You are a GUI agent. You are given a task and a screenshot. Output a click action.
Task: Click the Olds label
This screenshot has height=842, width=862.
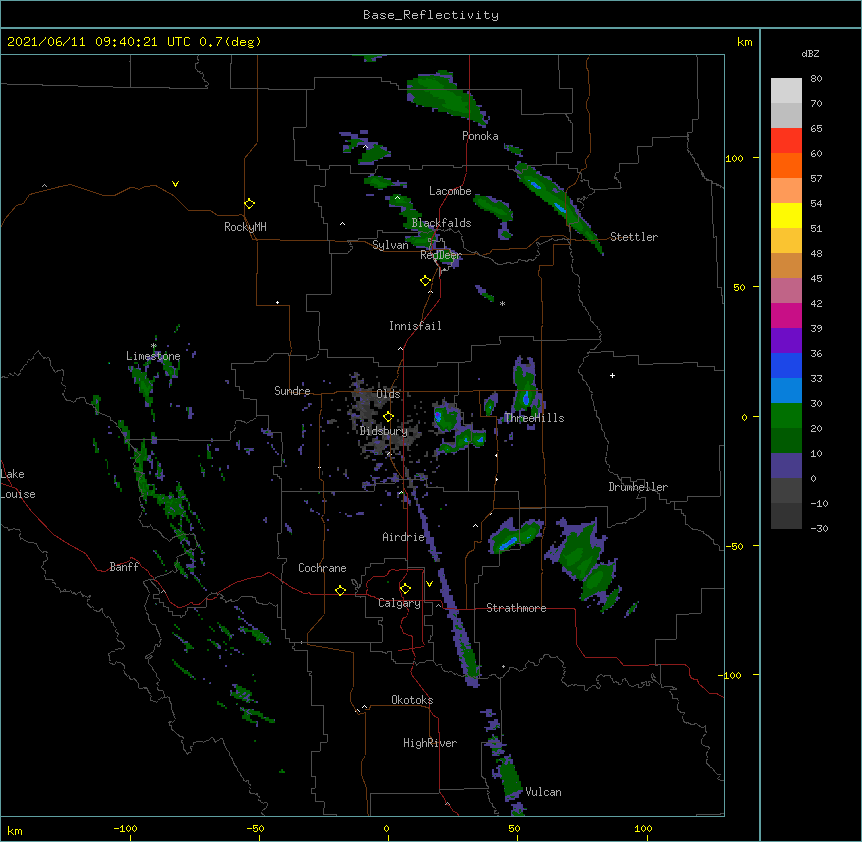coord(388,394)
